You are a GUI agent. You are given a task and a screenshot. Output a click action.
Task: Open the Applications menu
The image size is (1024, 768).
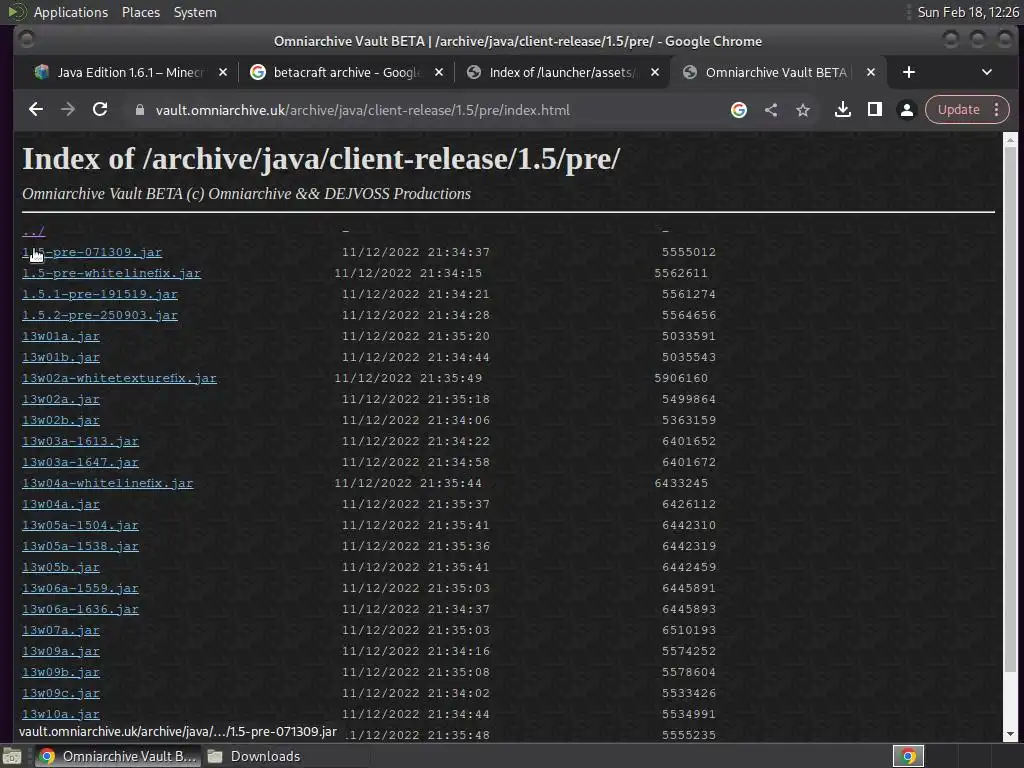tap(71, 12)
